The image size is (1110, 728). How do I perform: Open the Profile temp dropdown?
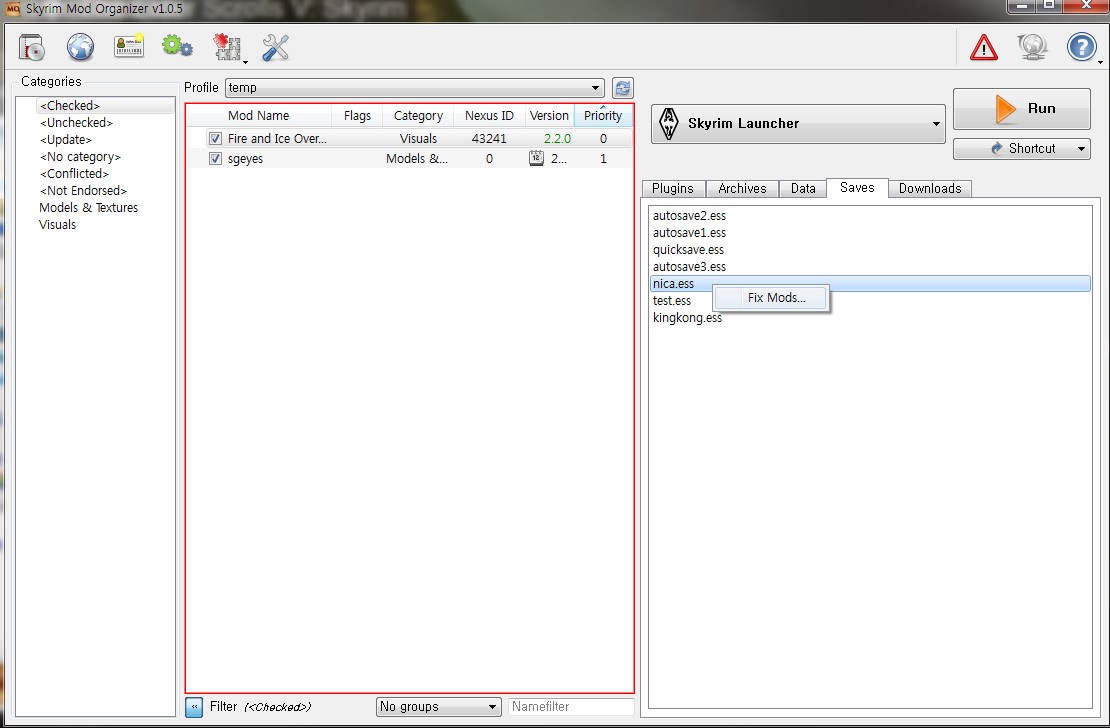414,88
